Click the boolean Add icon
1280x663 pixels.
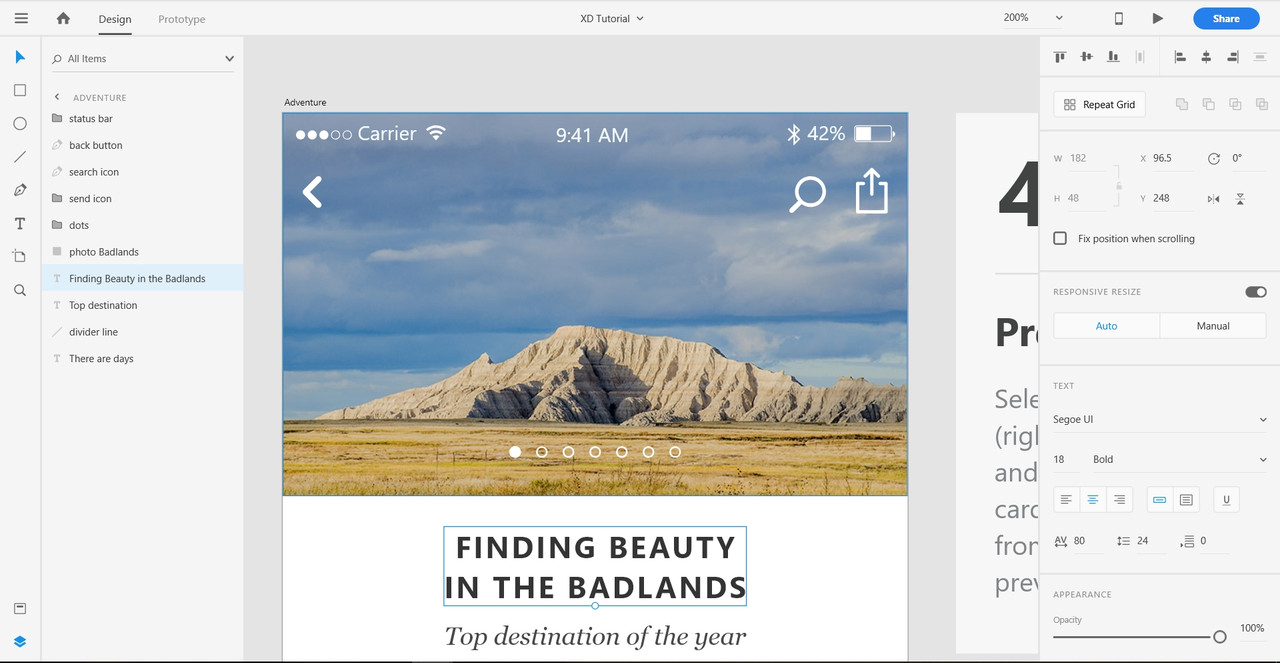coord(1182,104)
